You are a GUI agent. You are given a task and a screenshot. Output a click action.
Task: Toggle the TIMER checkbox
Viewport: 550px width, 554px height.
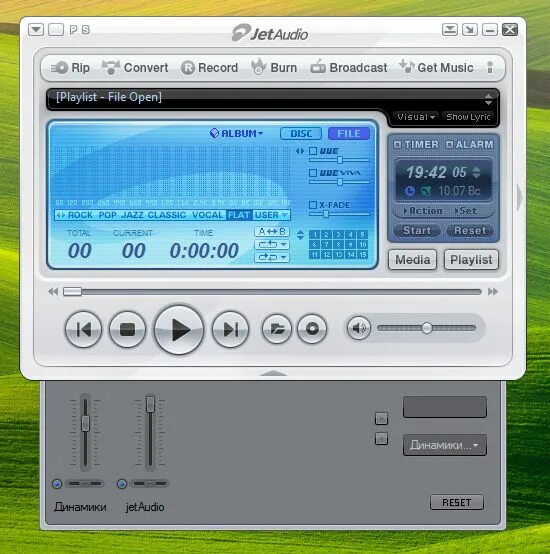point(397,145)
